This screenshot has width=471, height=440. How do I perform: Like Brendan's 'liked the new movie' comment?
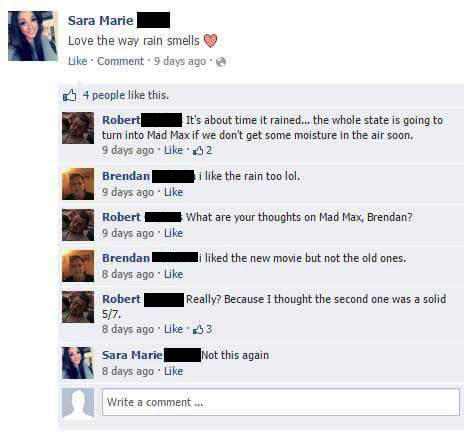[x=173, y=274]
